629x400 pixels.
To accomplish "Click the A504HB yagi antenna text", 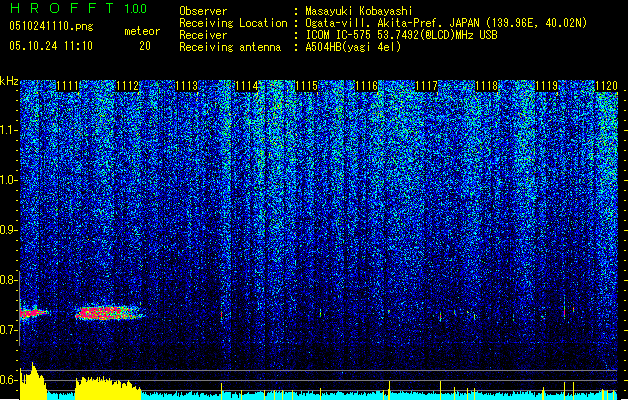I will coord(353,47).
